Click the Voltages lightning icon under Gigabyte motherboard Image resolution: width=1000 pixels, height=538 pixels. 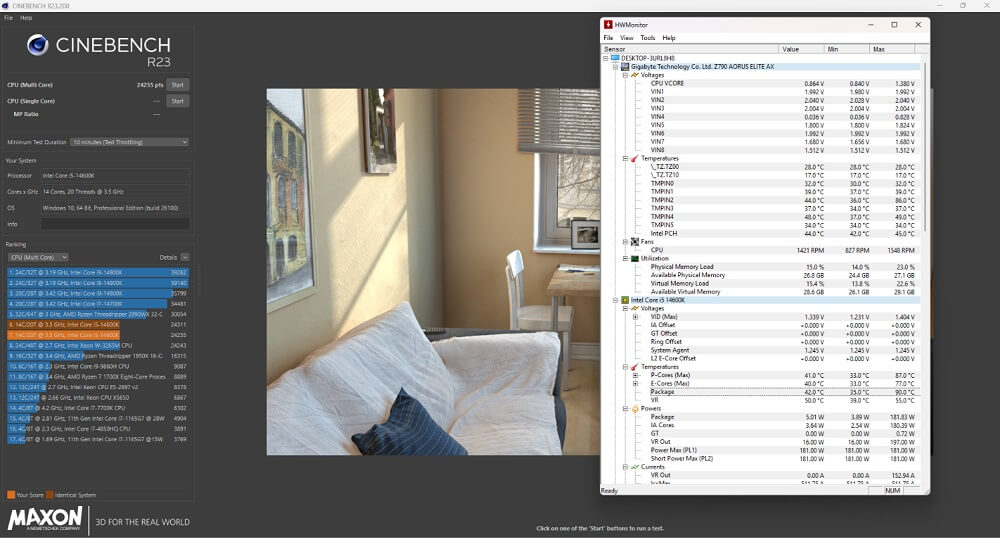click(634, 75)
